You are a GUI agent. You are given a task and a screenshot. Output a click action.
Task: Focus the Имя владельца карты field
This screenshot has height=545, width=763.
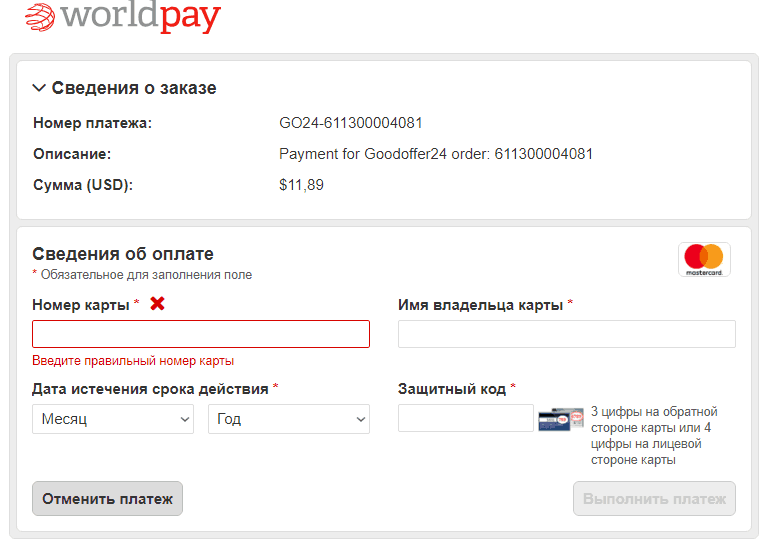coord(566,334)
